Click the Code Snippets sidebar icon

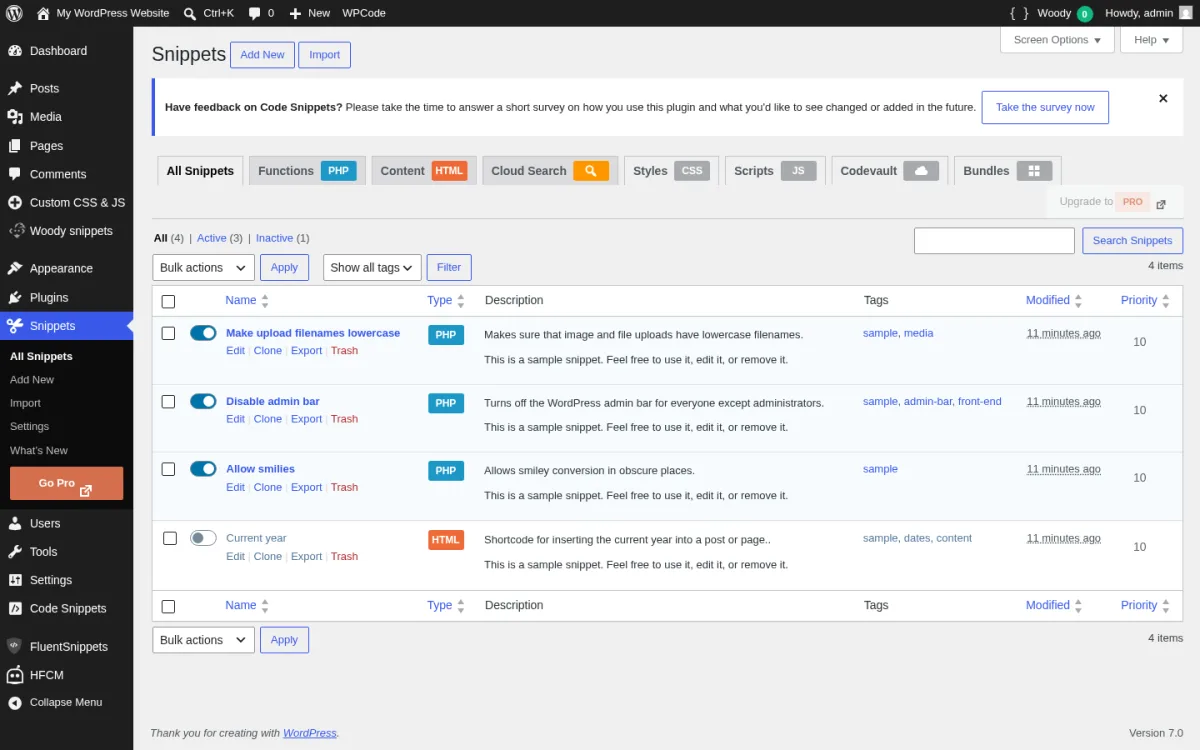click(15, 608)
